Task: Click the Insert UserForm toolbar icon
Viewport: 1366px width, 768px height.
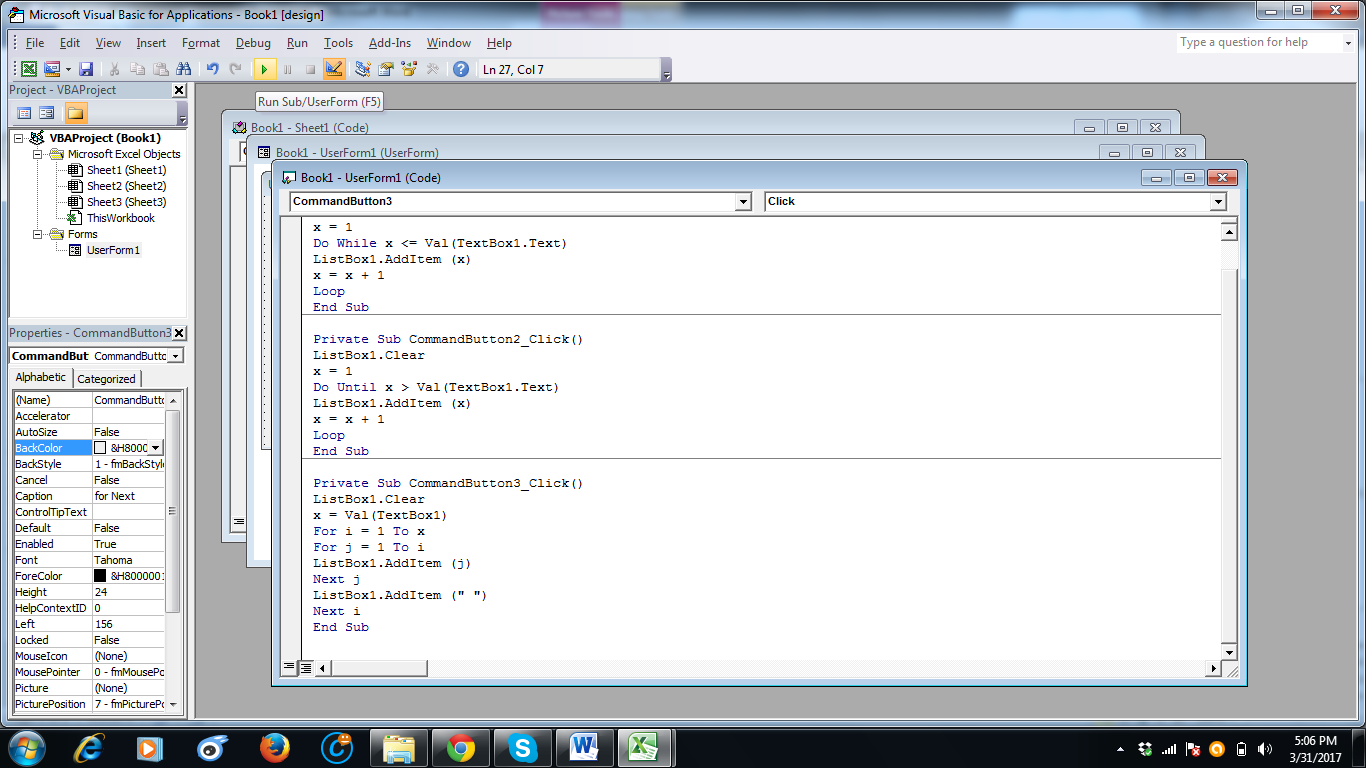Action: 51,69
